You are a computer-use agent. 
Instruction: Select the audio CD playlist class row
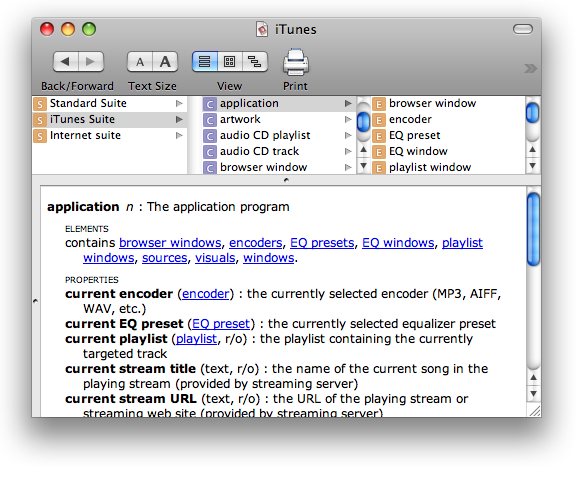pos(279,135)
